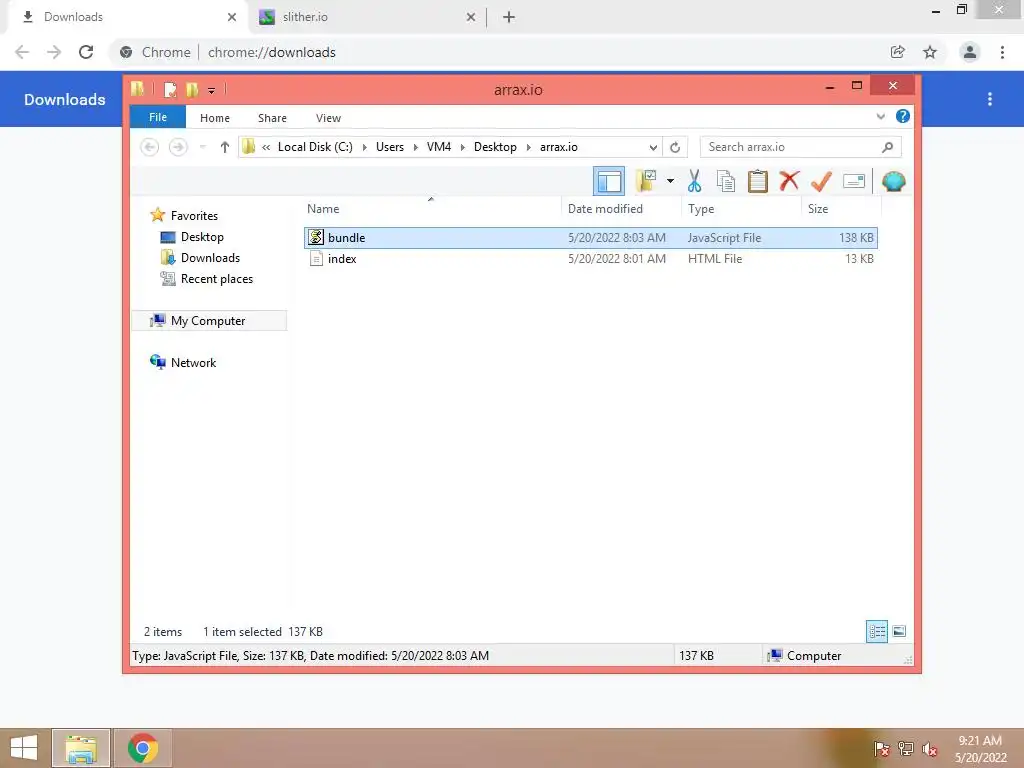The image size is (1024, 768).
Task: Open Chrome three-dot main menu
Action: tap(1002, 52)
